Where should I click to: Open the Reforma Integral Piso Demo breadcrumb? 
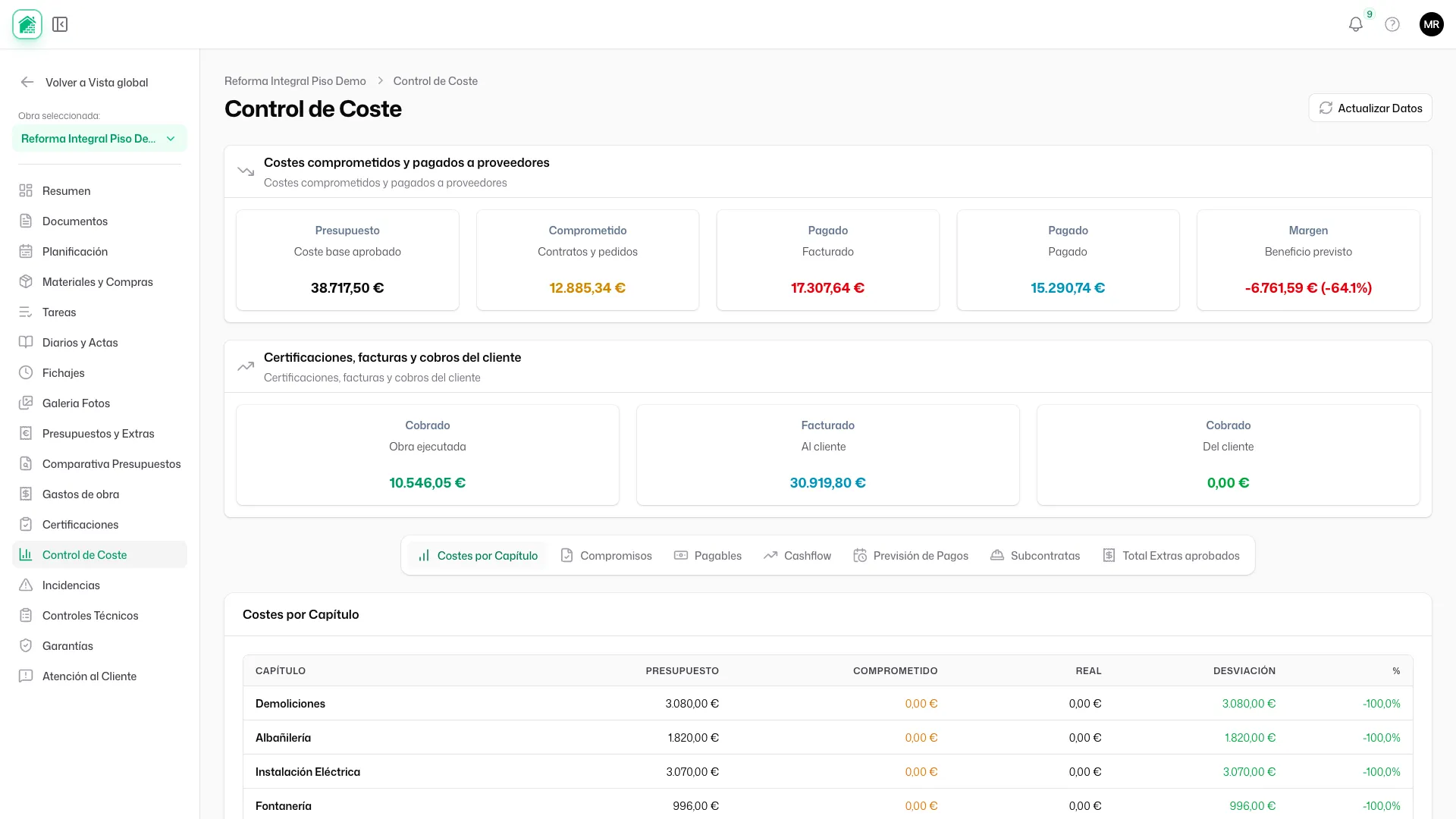(295, 80)
